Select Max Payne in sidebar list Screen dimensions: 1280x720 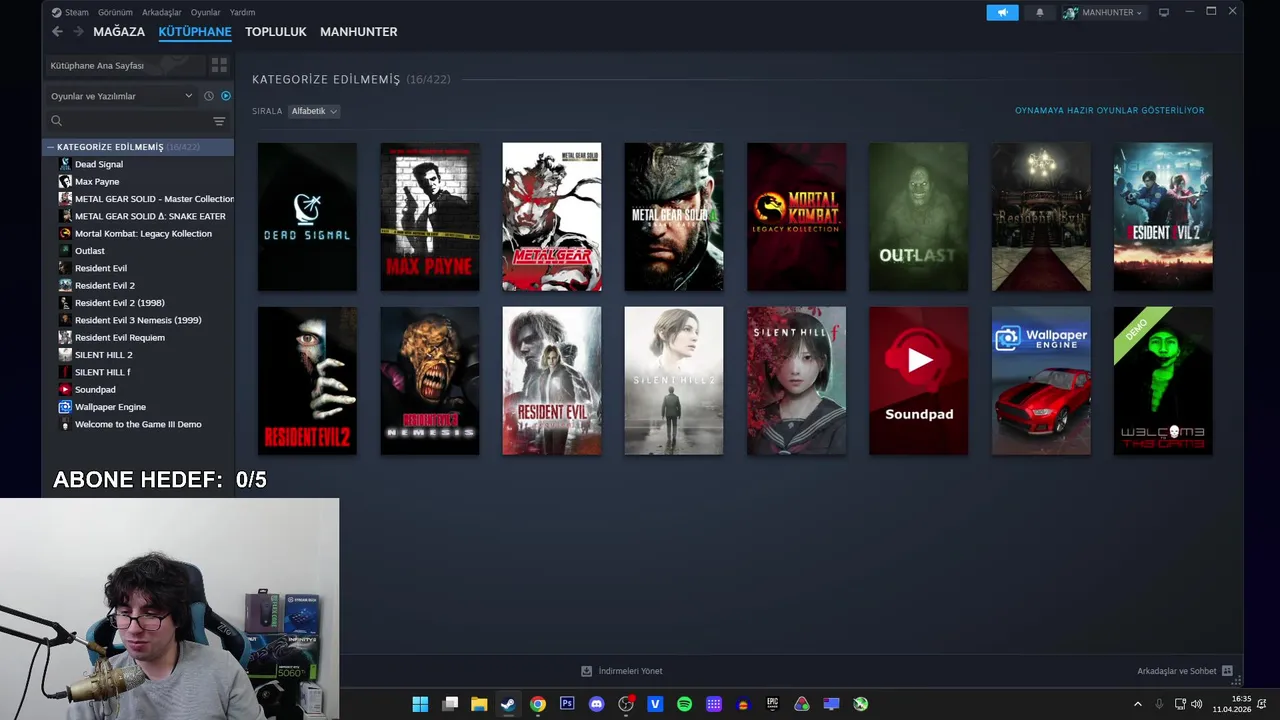[97, 182]
